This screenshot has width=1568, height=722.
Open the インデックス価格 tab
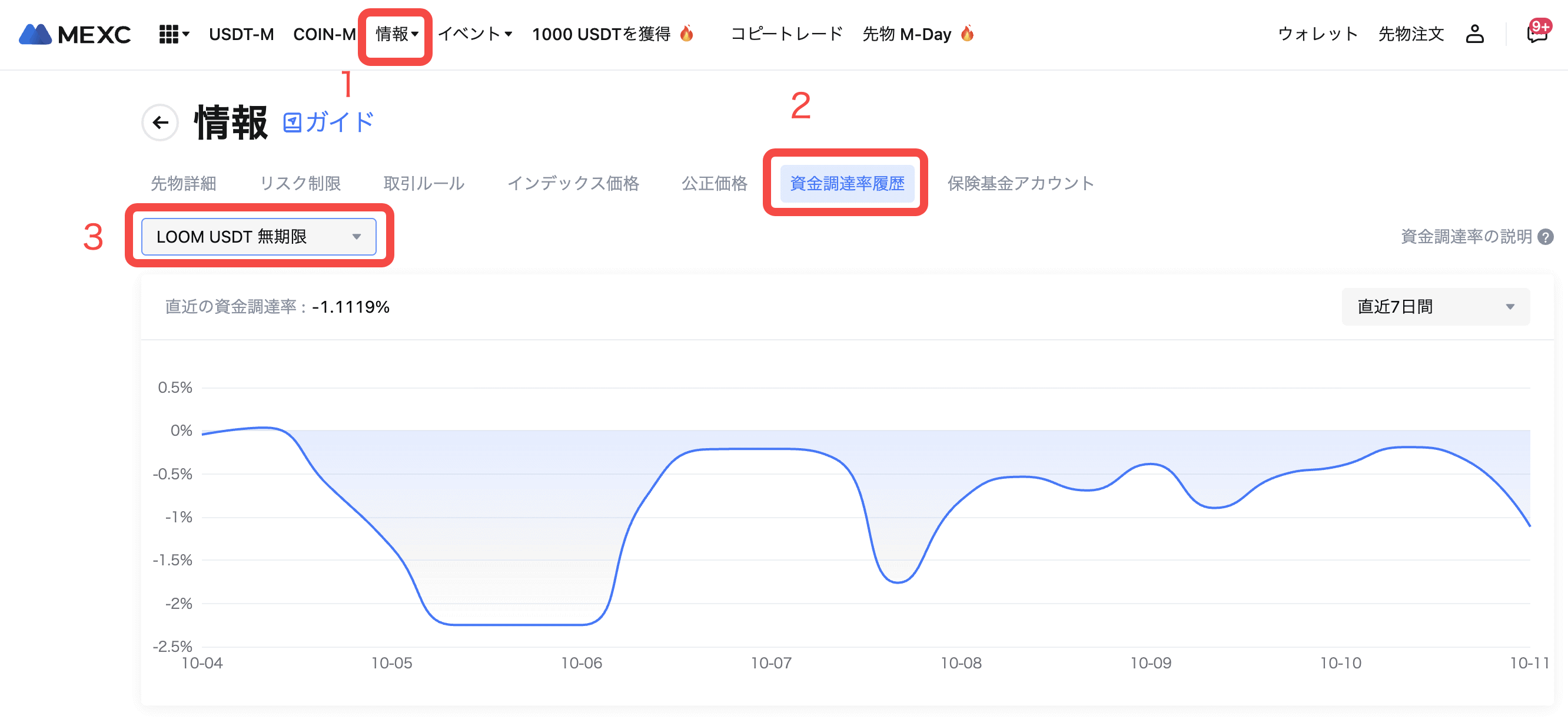tap(573, 183)
